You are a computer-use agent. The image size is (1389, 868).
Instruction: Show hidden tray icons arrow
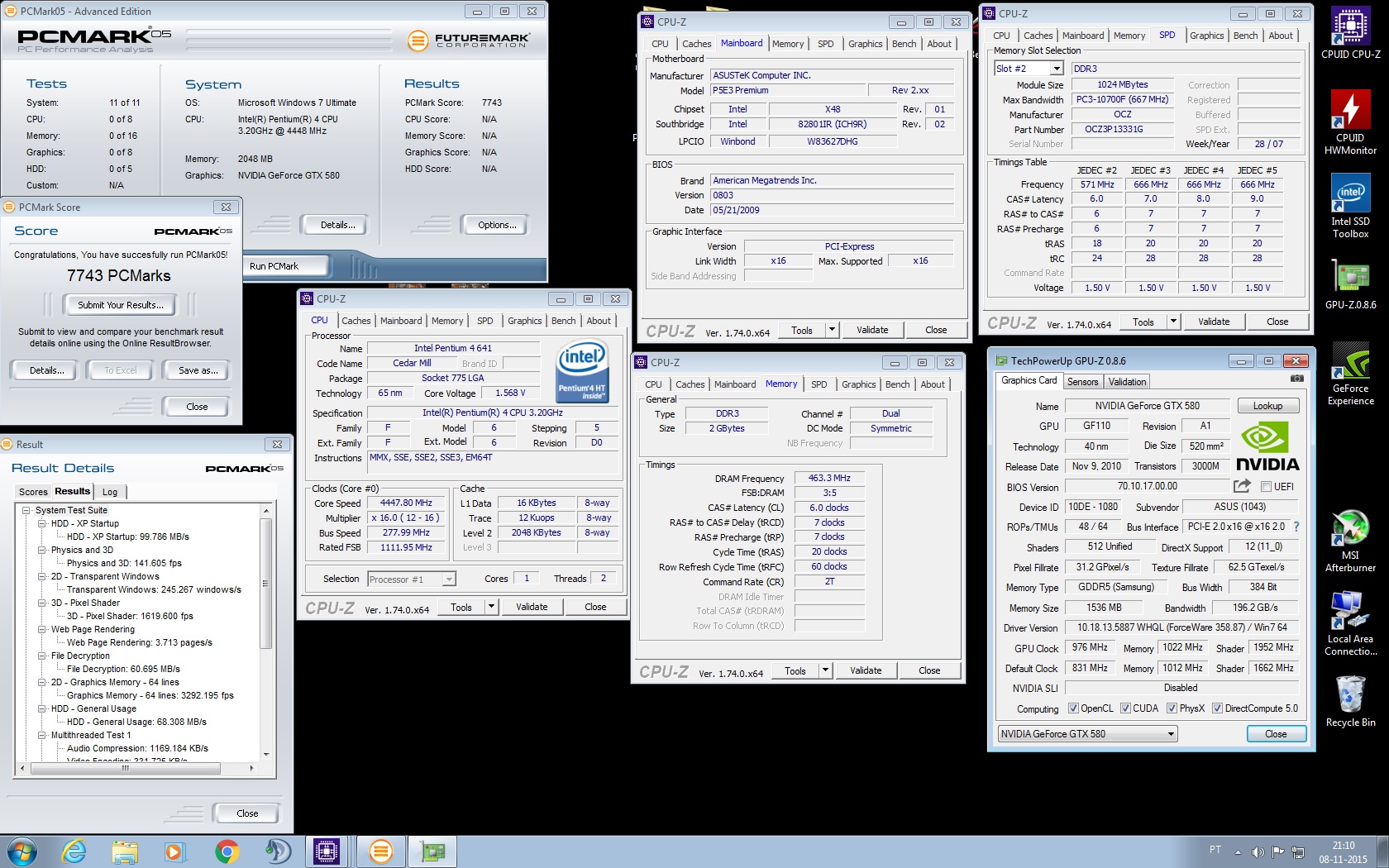pyautogui.click(x=1238, y=851)
